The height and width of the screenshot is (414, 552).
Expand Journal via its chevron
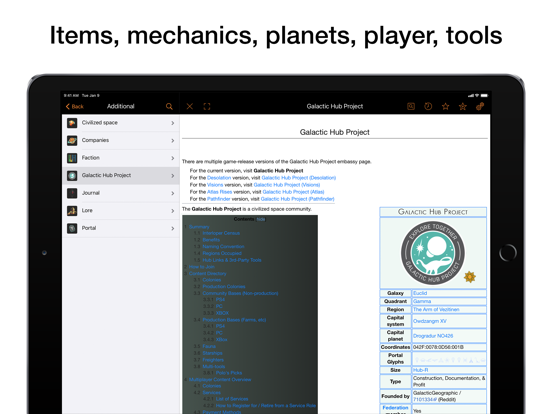tap(173, 193)
